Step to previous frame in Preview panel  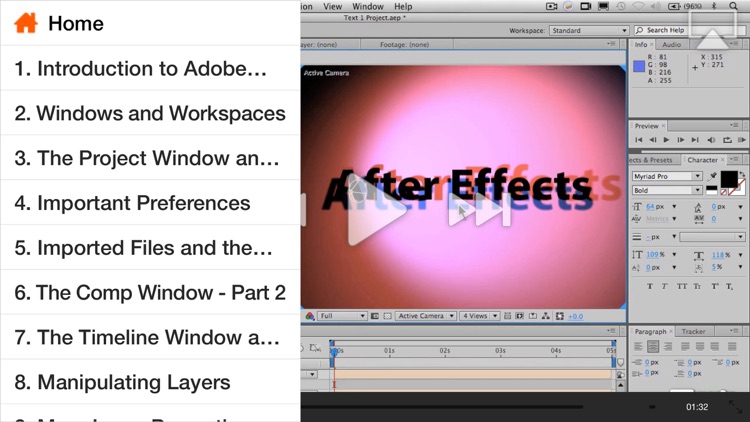[653, 140]
